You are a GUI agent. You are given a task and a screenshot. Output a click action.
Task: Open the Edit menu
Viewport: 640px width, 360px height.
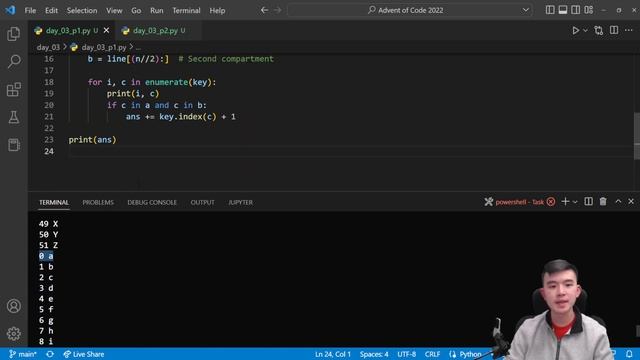(51, 11)
